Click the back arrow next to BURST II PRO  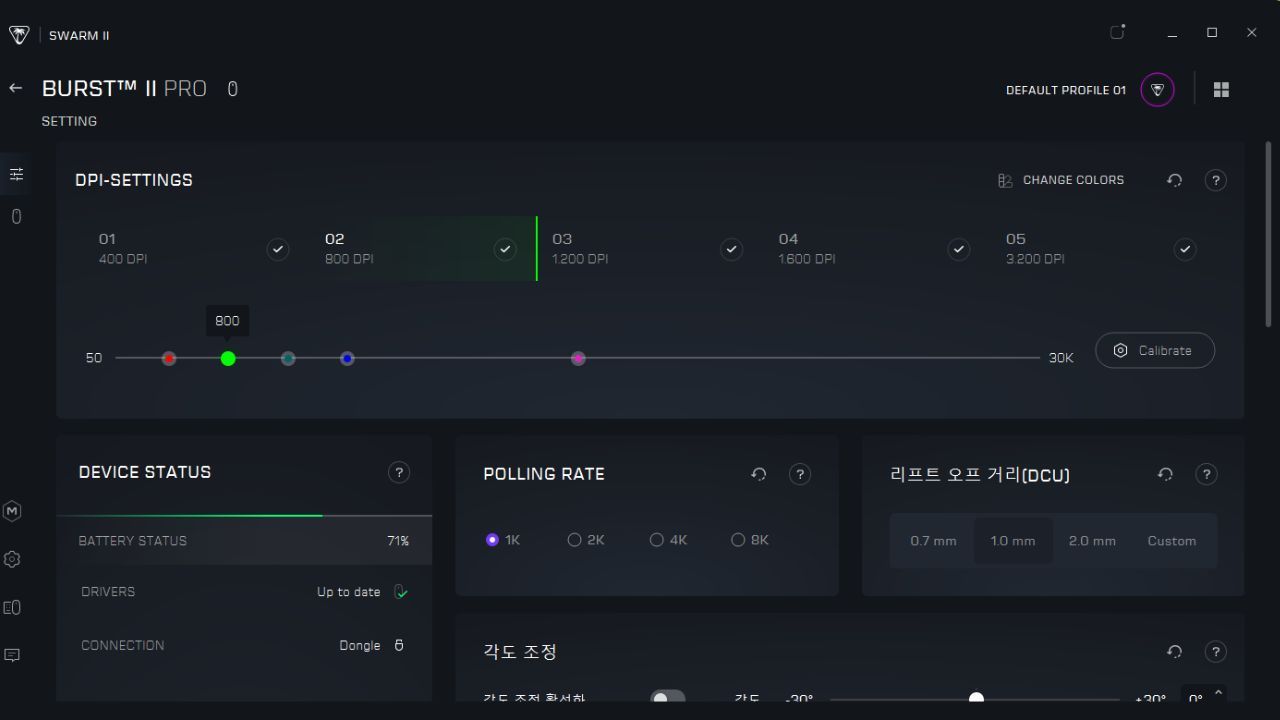(x=16, y=89)
